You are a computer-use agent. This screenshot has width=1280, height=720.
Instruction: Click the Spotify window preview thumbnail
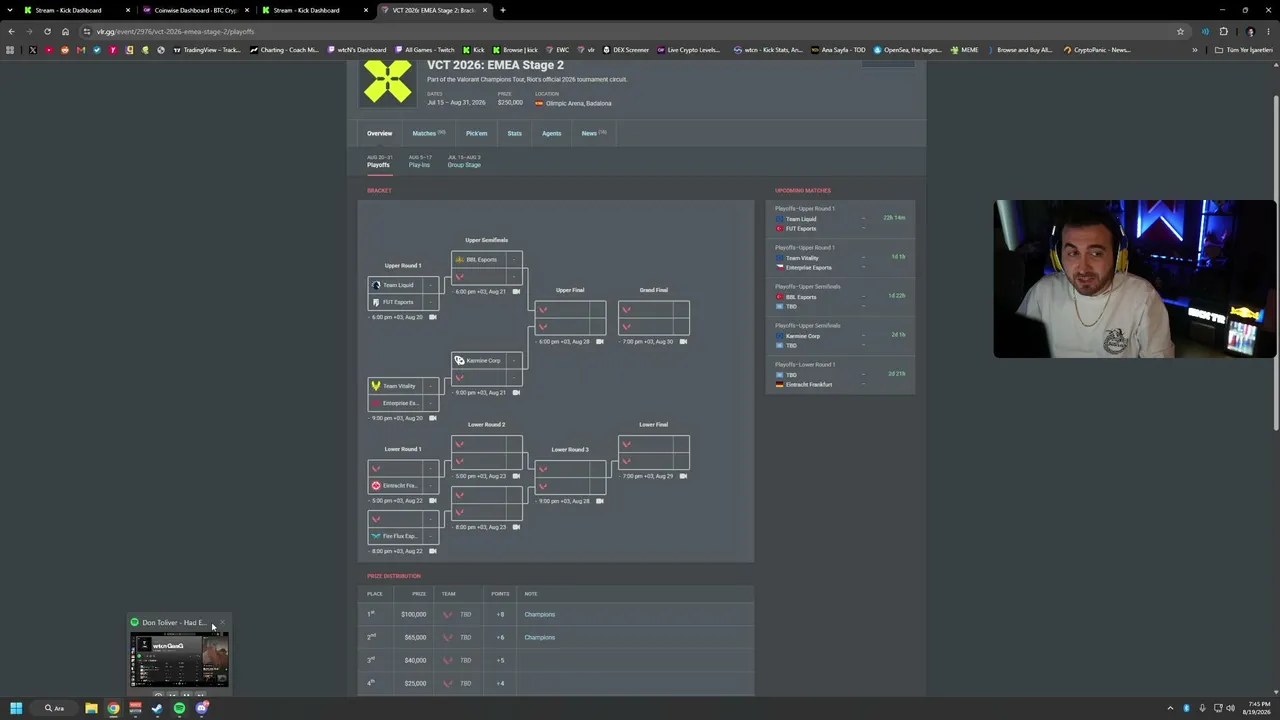[179, 660]
